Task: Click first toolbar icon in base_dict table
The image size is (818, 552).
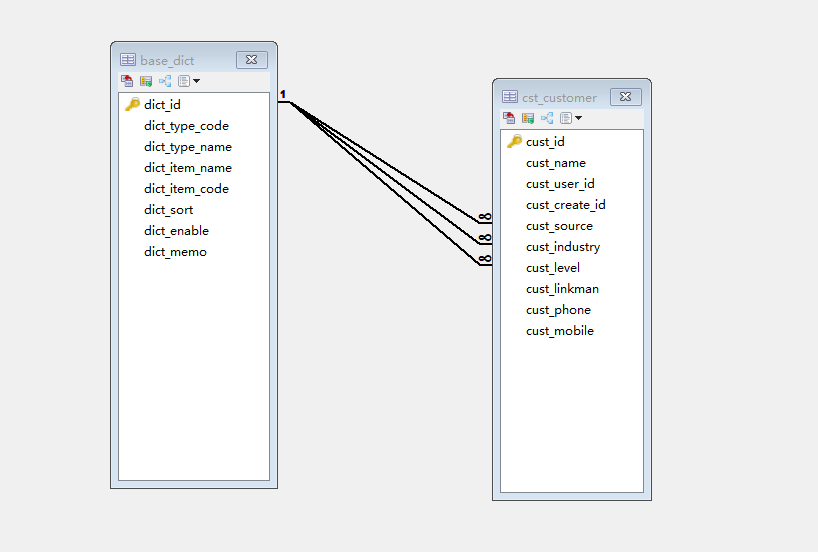Action: pos(127,81)
